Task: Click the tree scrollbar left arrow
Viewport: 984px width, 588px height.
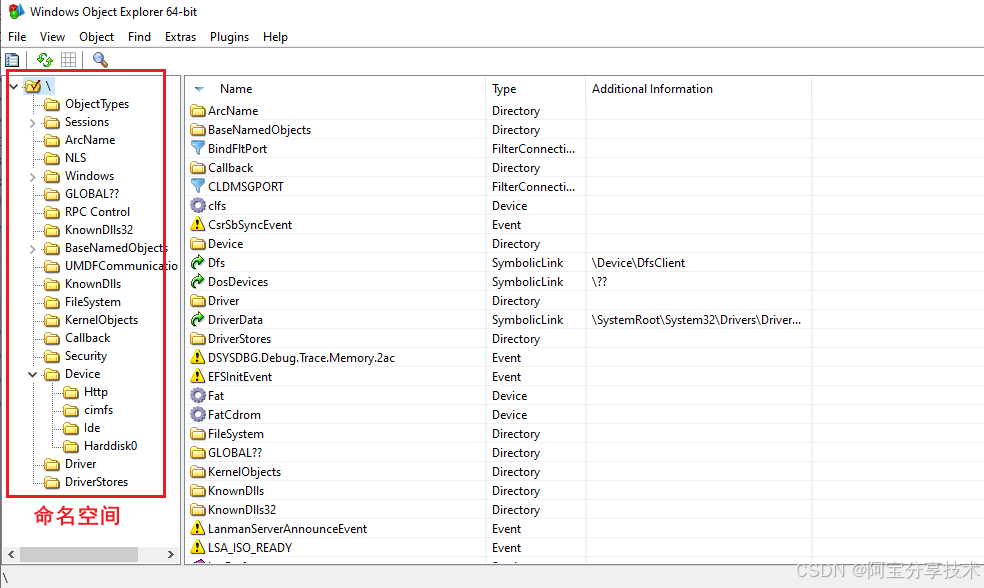Action: pyautogui.click(x=11, y=554)
